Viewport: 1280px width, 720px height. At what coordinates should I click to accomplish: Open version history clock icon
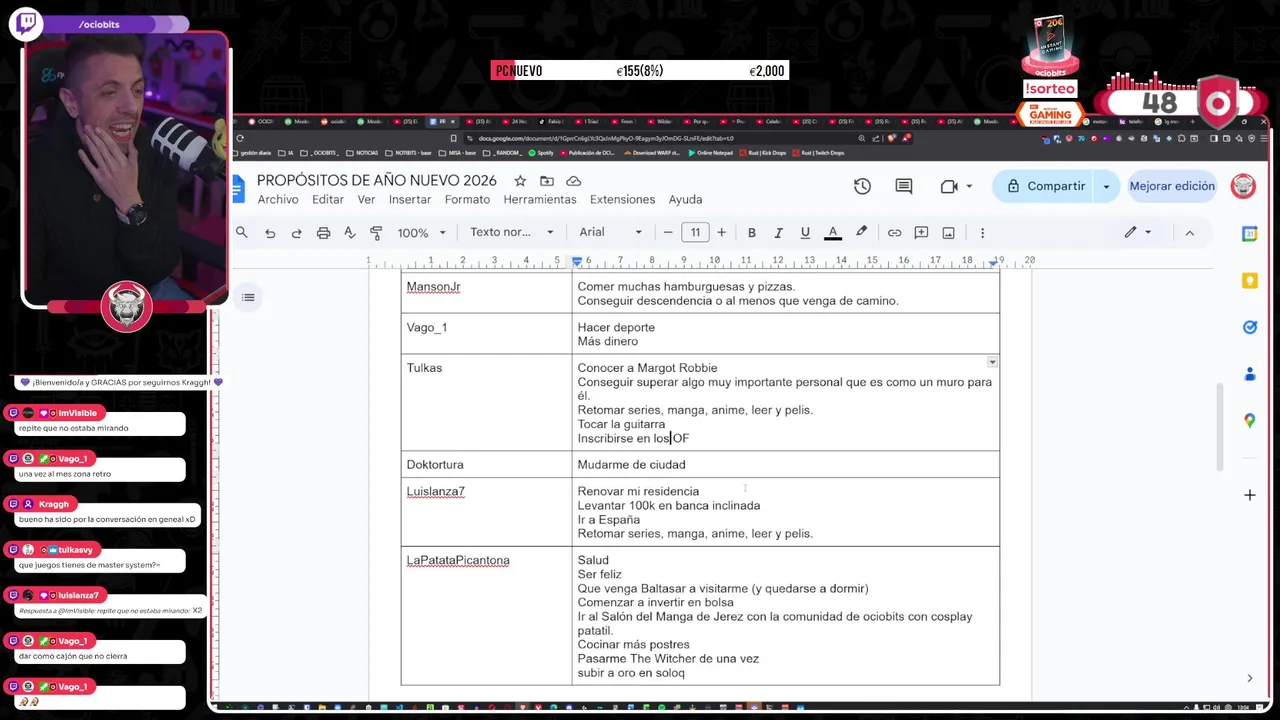tap(862, 186)
